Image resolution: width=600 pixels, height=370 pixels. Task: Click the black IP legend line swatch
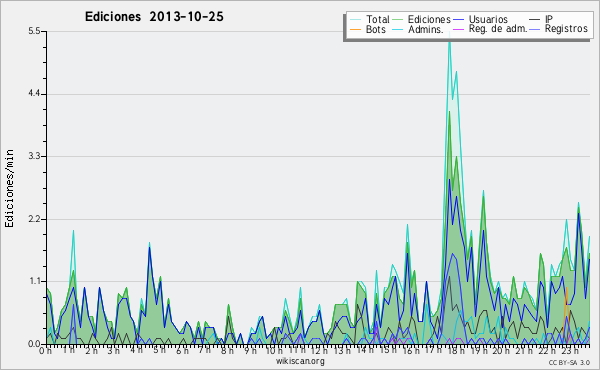[x=535, y=20]
